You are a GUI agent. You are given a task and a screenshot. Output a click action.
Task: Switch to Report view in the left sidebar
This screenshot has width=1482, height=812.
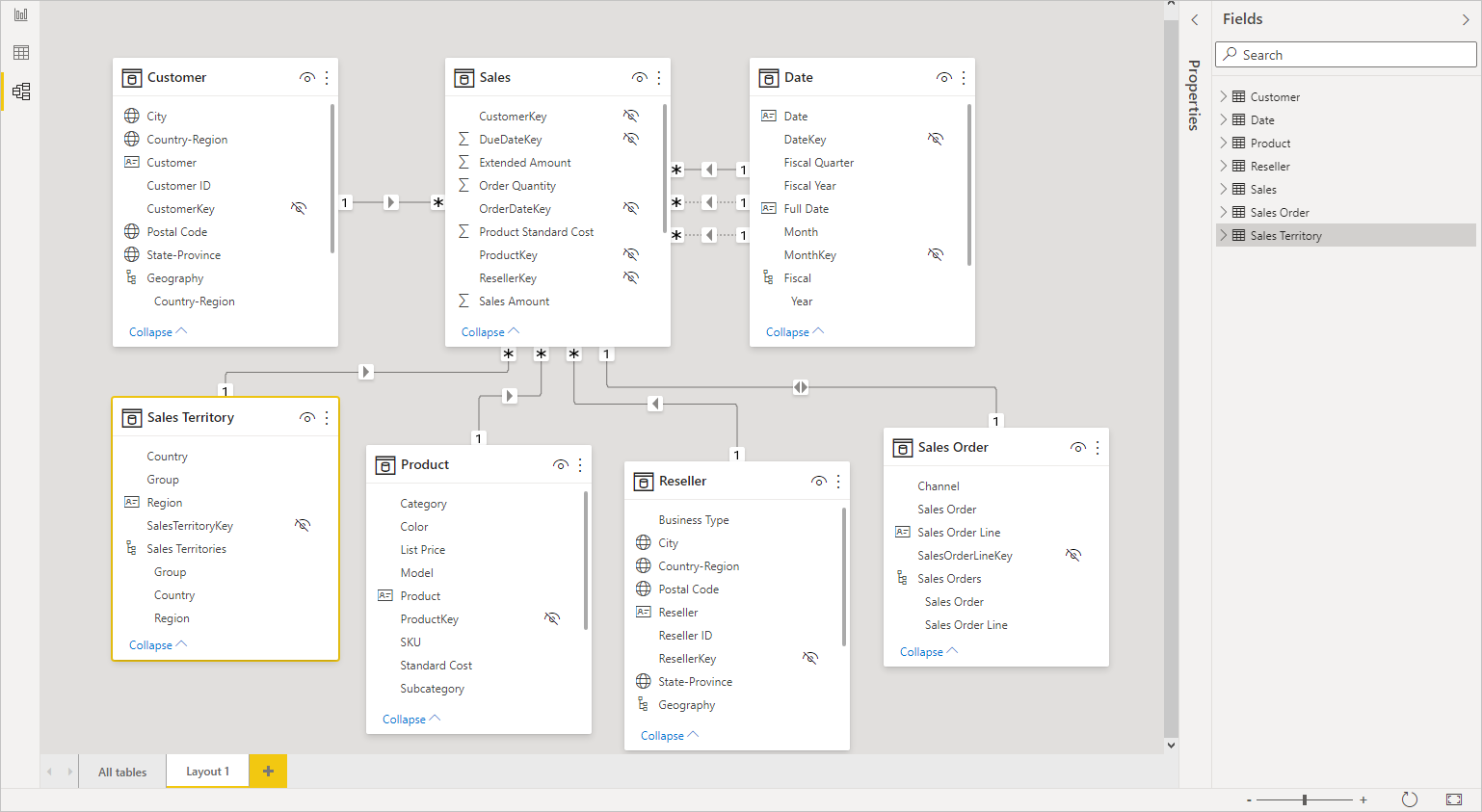click(19, 15)
